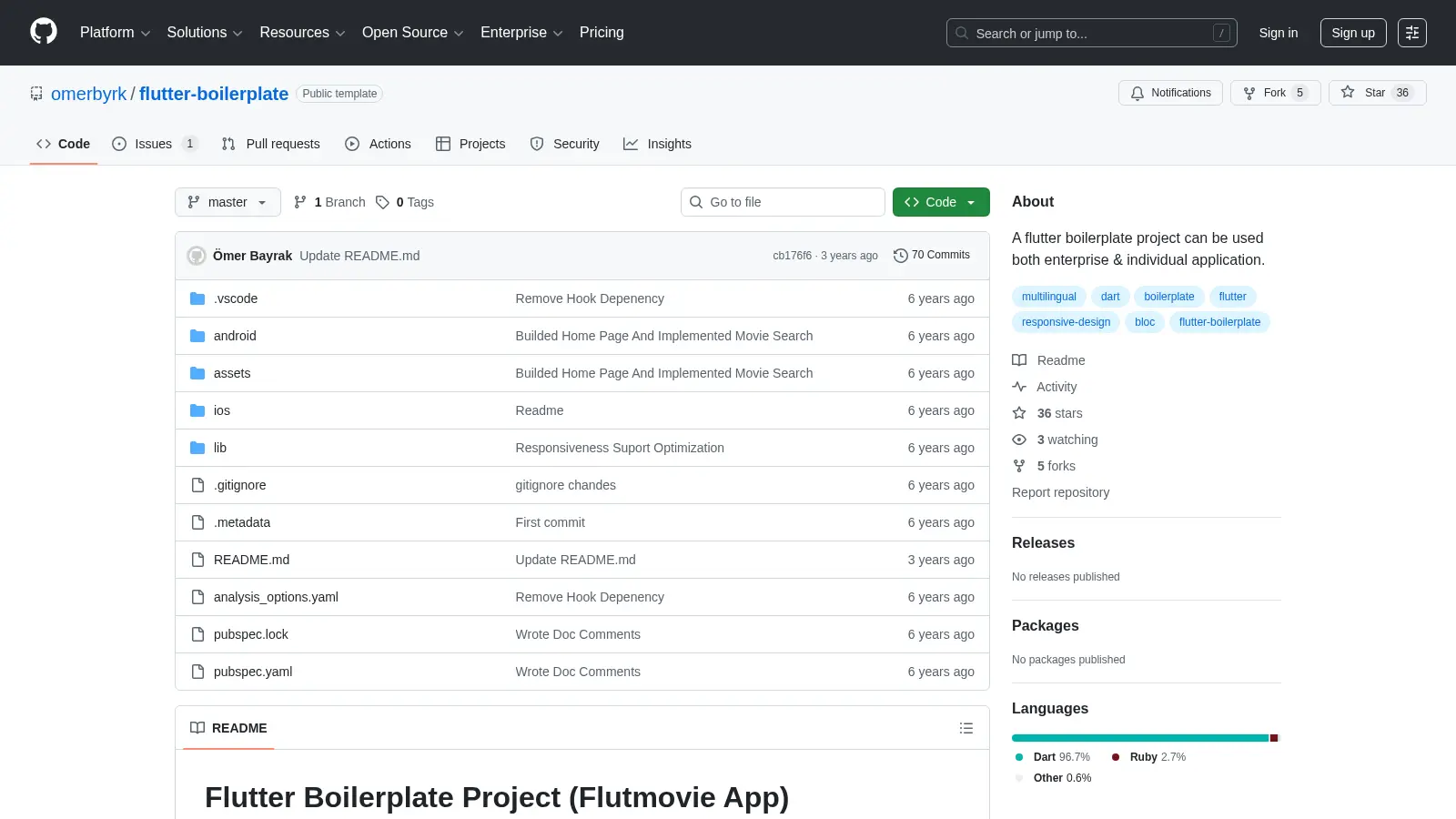Click the android folder icon
1456x819 pixels.
click(x=197, y=336)
